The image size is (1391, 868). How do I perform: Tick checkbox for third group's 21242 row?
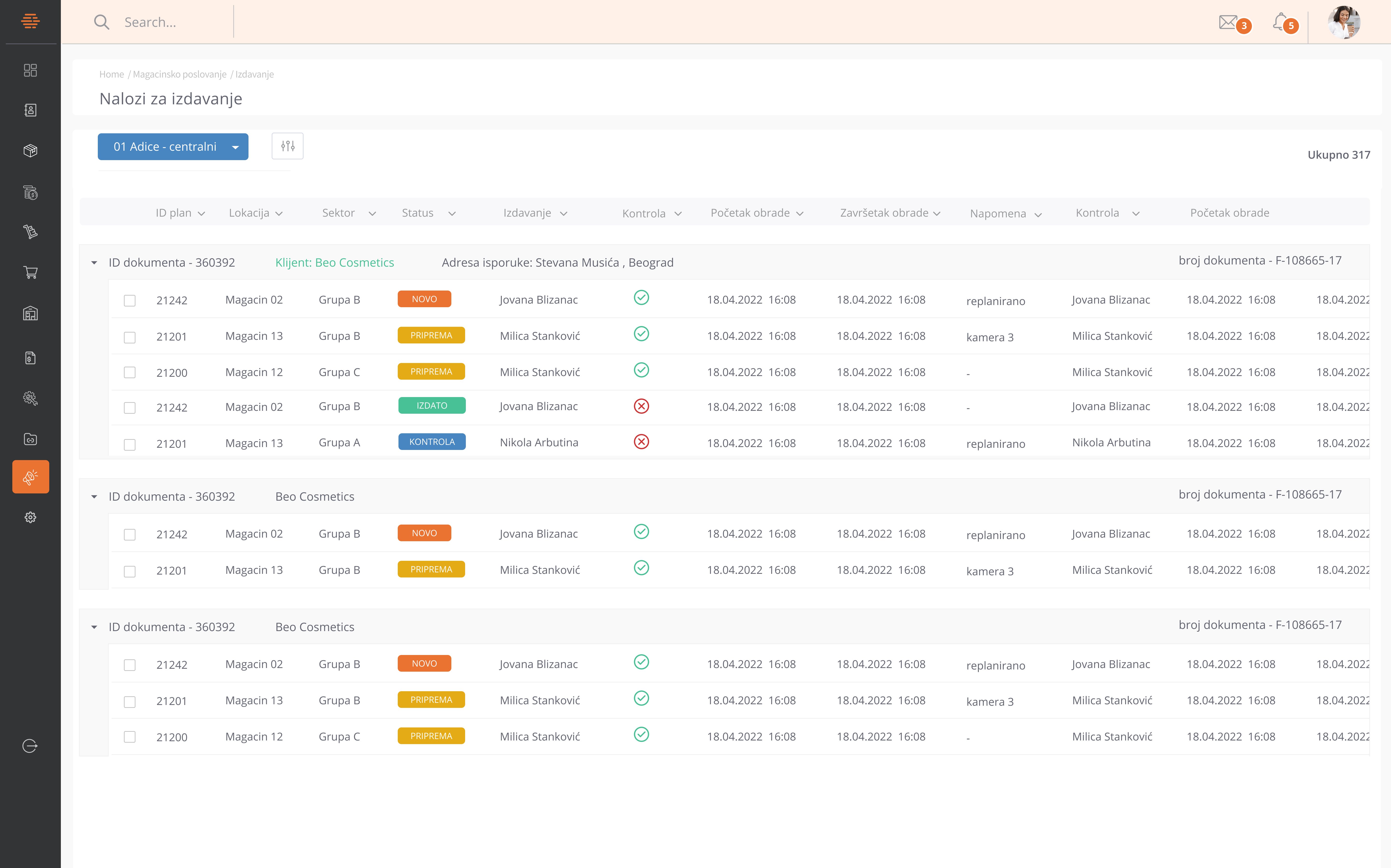pos(130,665)
